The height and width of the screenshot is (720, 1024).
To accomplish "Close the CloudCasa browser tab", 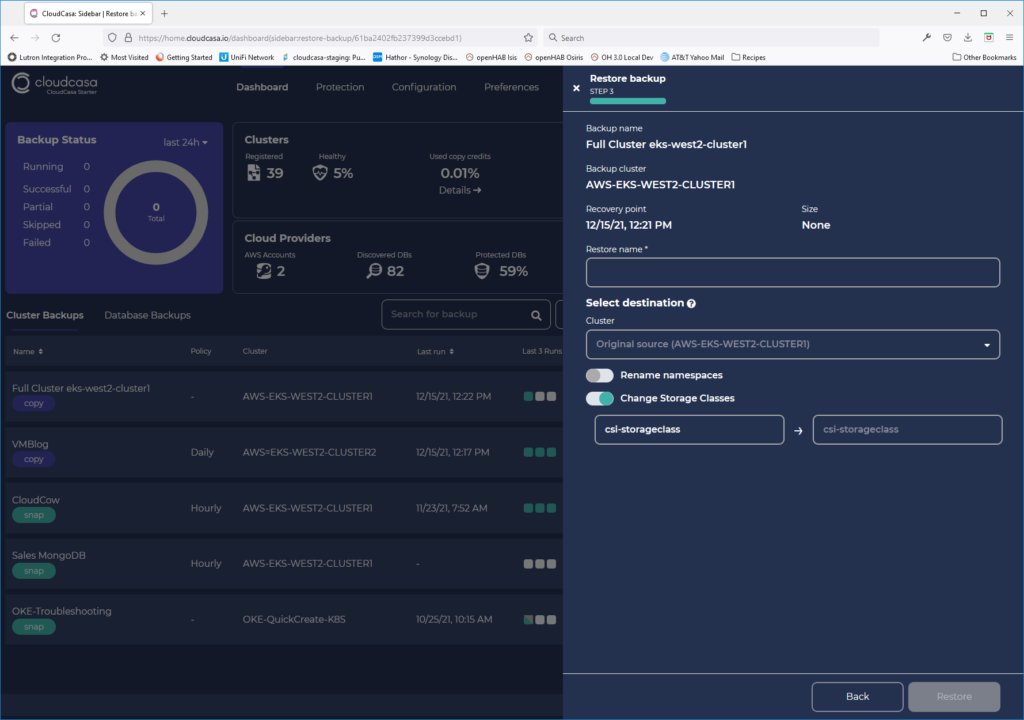I will pos(143,13).
